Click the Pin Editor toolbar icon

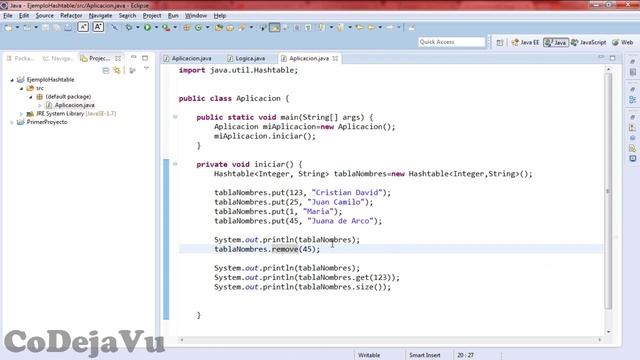[x=411, y=27]
